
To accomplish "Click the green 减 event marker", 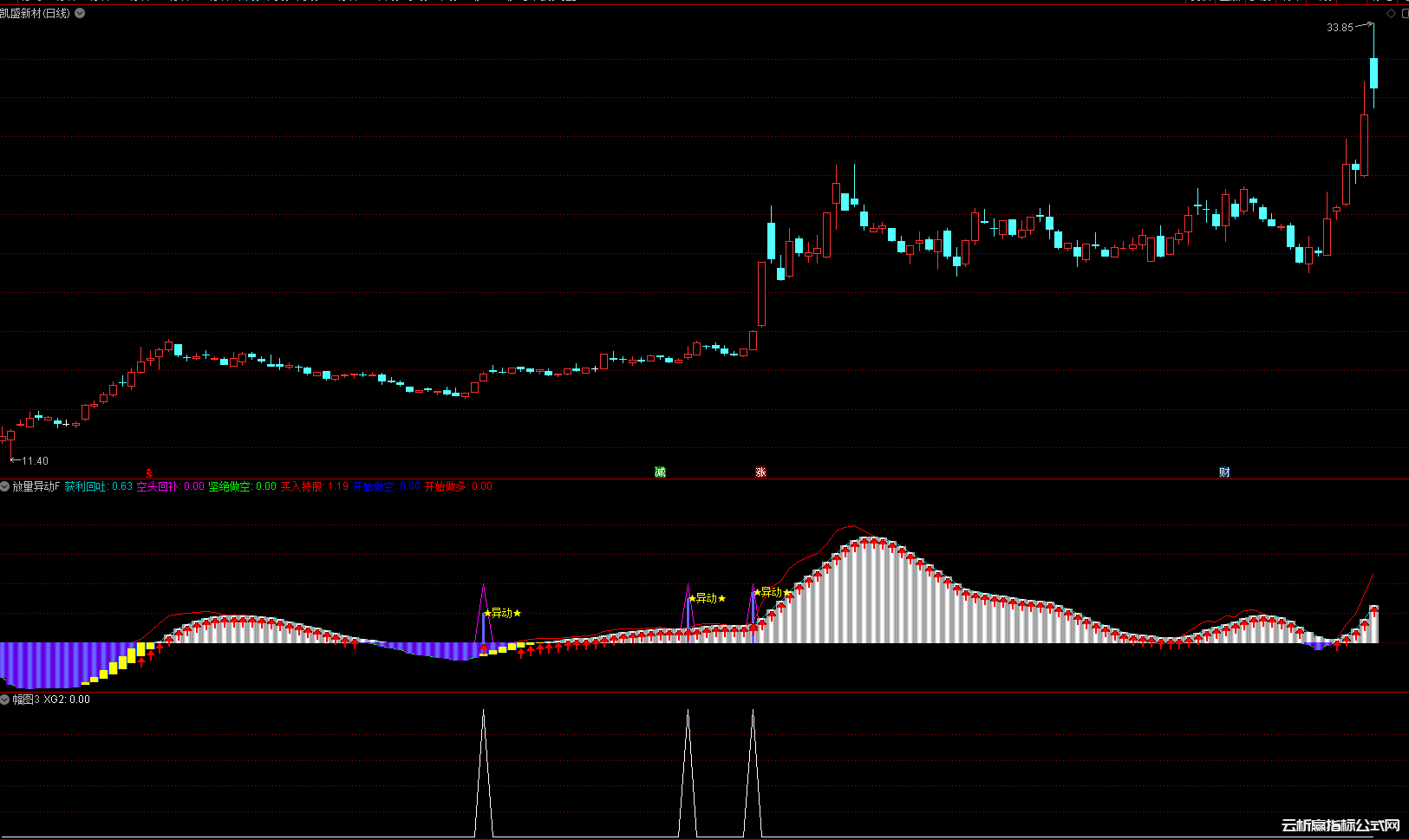I will tap(660, 472).
